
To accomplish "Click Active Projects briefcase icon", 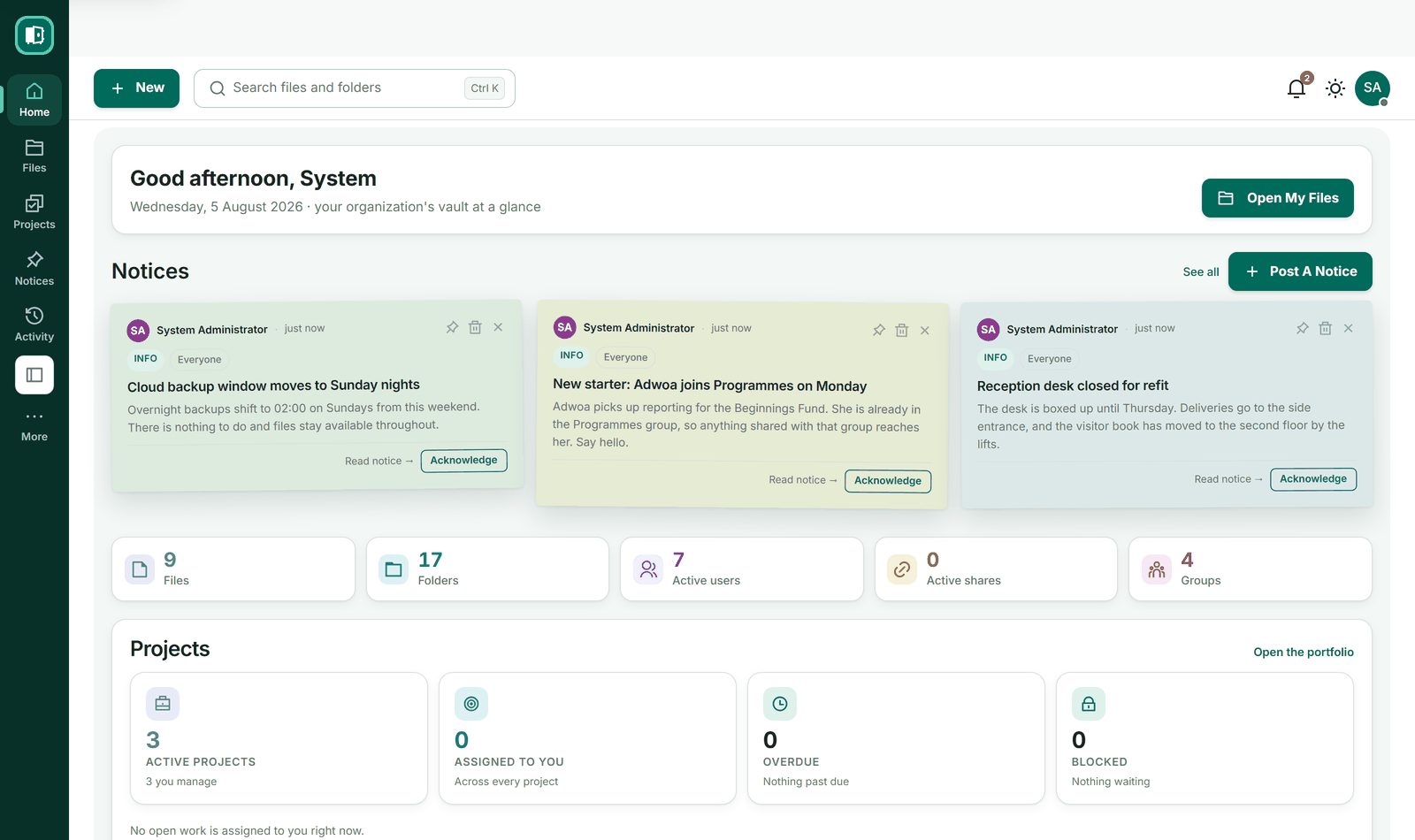I will [163, 704].
